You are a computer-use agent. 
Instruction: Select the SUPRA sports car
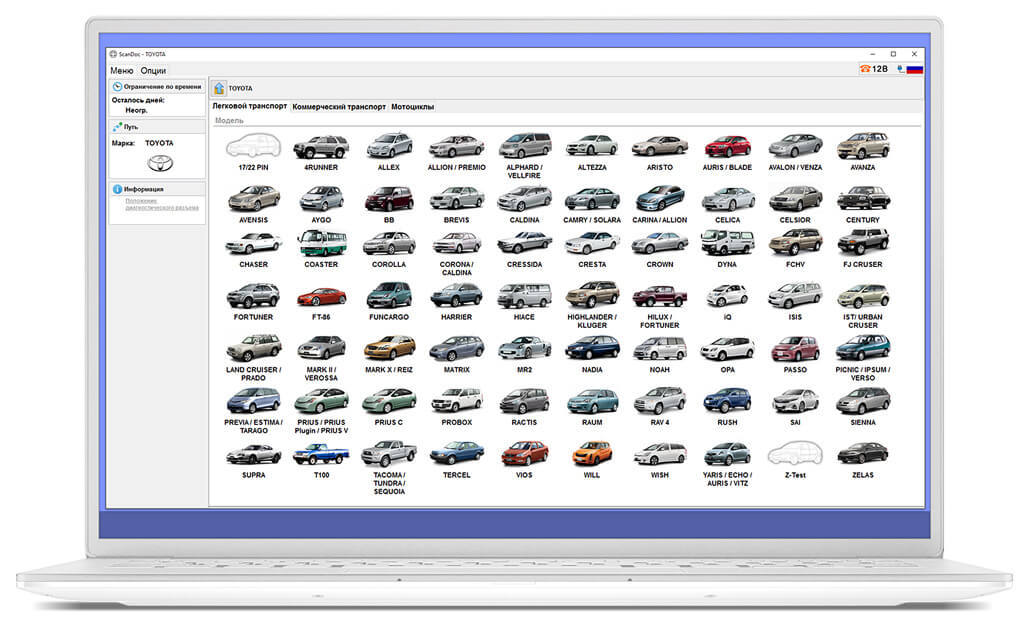[x=253, y=454]
